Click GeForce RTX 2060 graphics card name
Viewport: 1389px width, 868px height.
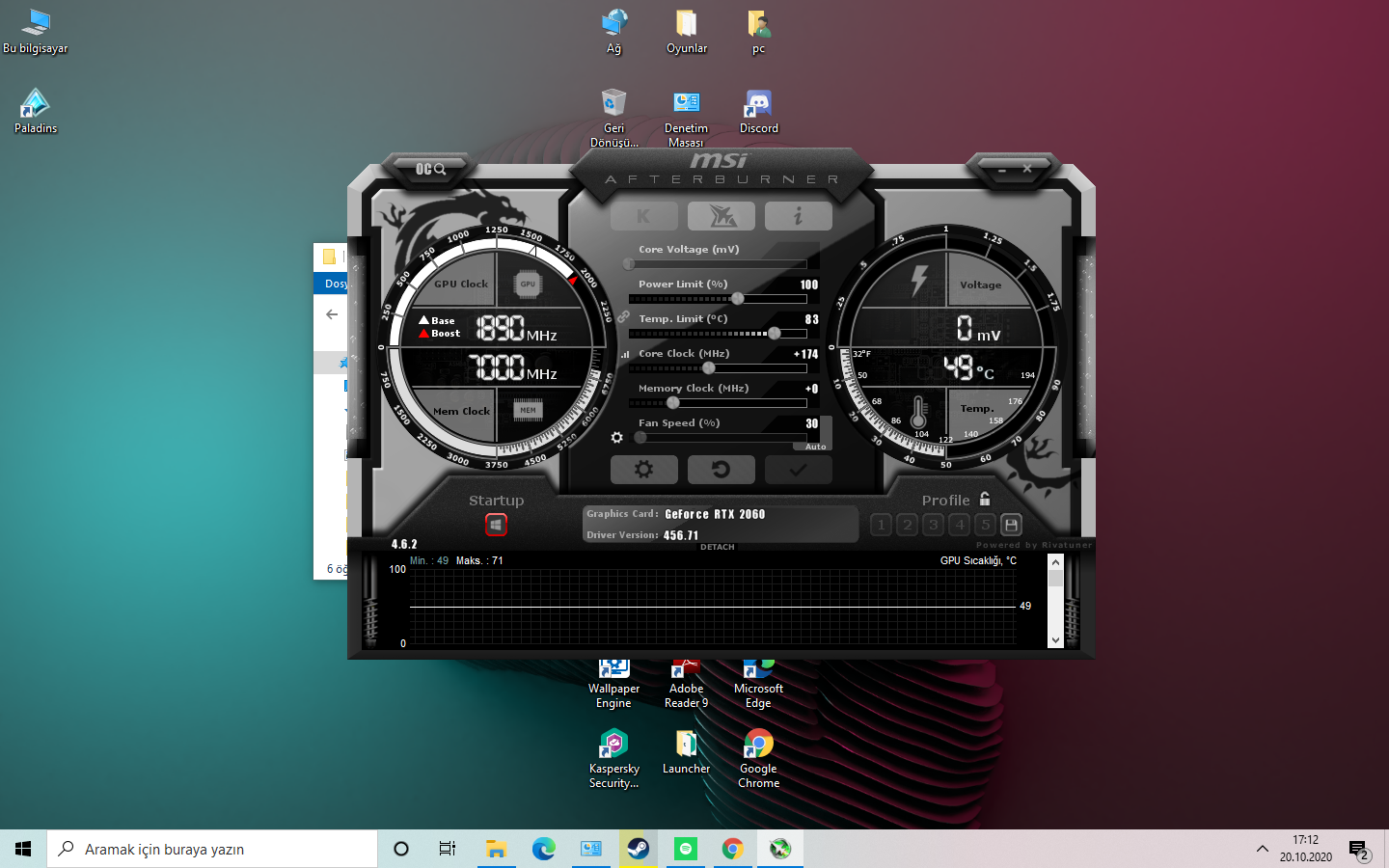click(x=715, y=514)
